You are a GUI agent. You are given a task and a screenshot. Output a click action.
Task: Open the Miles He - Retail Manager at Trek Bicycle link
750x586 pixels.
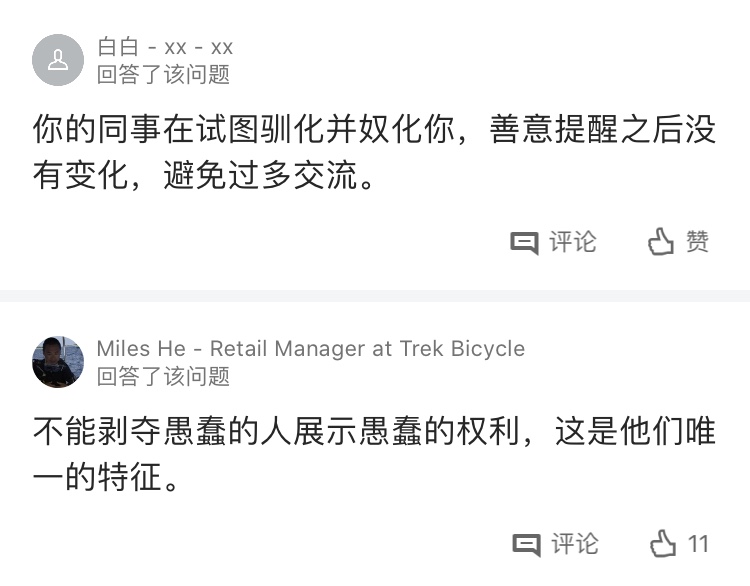pos(311,349)
